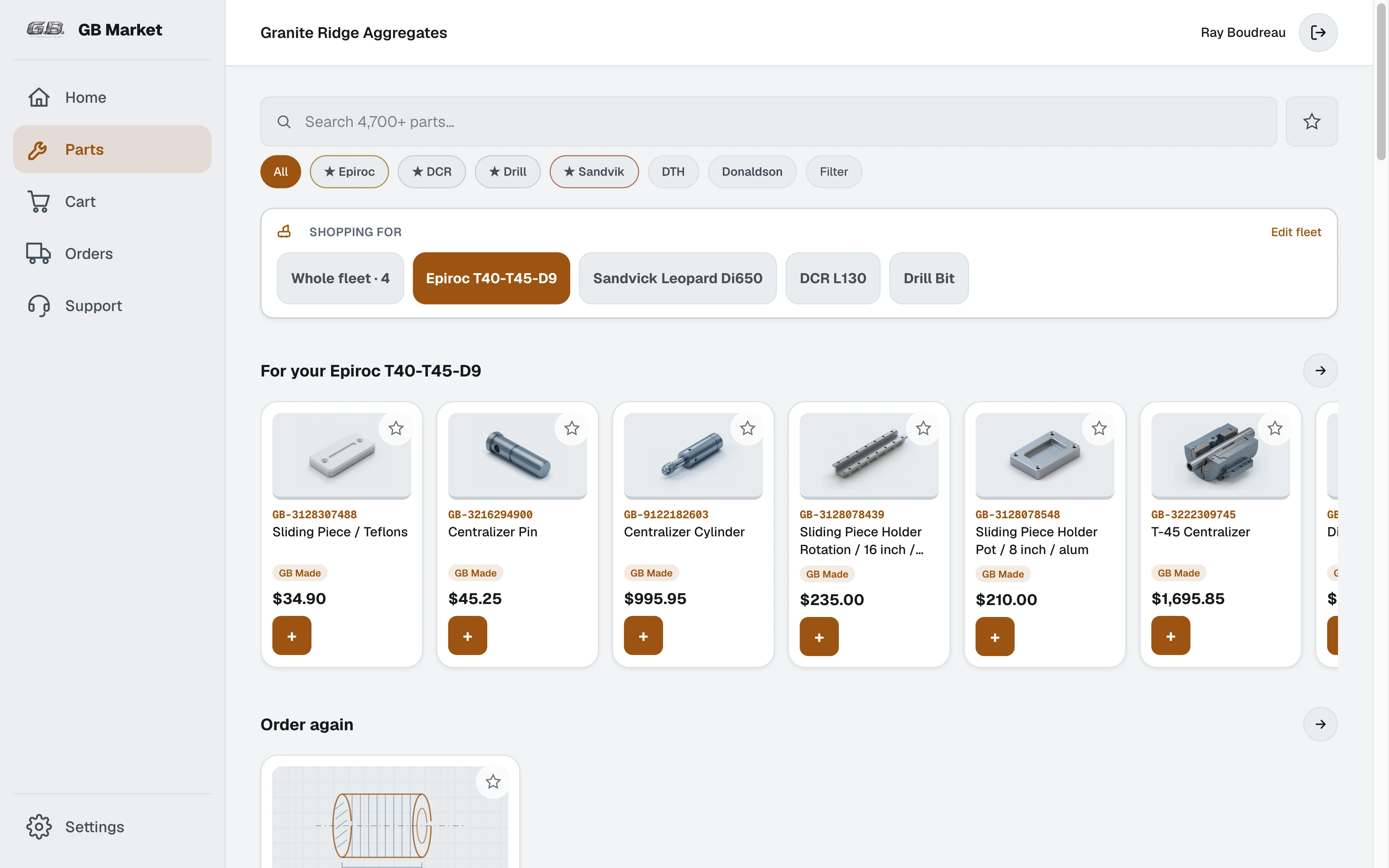Viewport: 1389px width, 868px height.
Task: Open the Home page
Action: pos(112,98)
